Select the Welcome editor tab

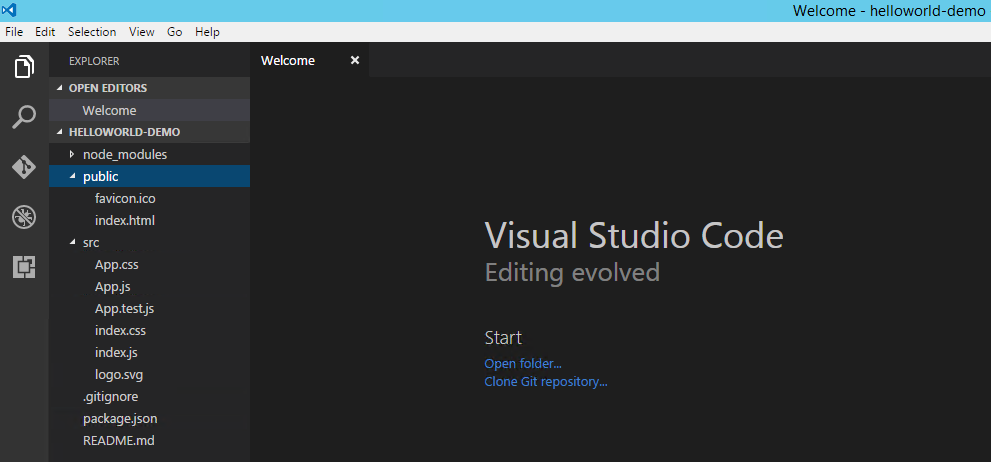(x=288, y=60)
